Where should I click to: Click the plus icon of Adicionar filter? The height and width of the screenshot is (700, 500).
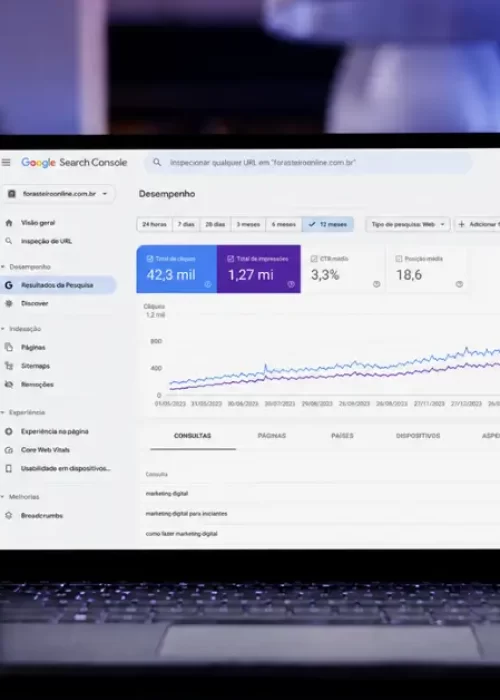pyautogui.click(x=462, y=224)
